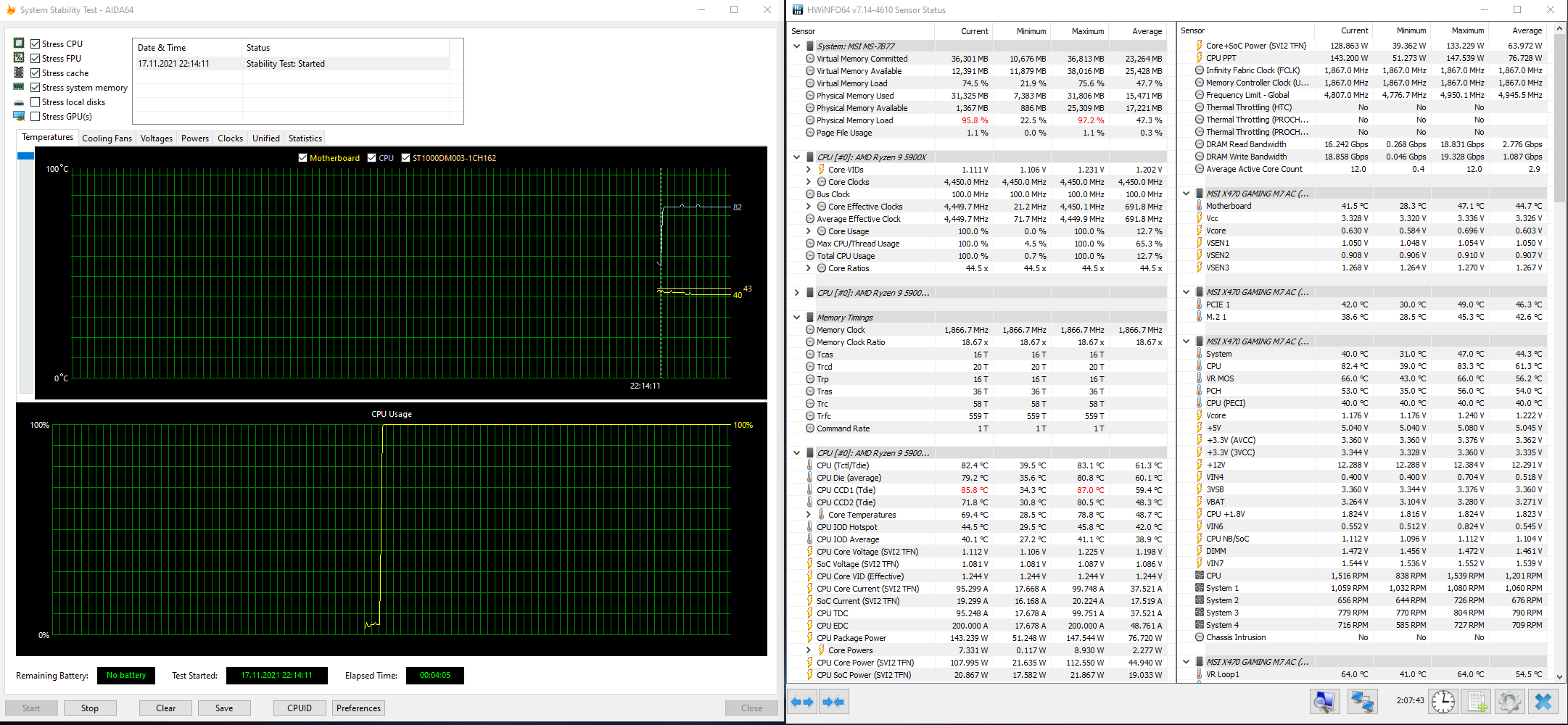This screenshot has height=725, width=1568.
Task: Collapse the System: MSI MS-7B77 group
Action: pos(796,46)
